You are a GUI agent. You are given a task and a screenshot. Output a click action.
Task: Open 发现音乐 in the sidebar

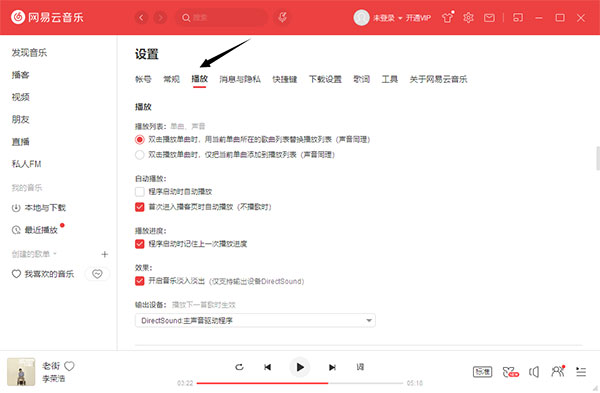coord(29,52)
